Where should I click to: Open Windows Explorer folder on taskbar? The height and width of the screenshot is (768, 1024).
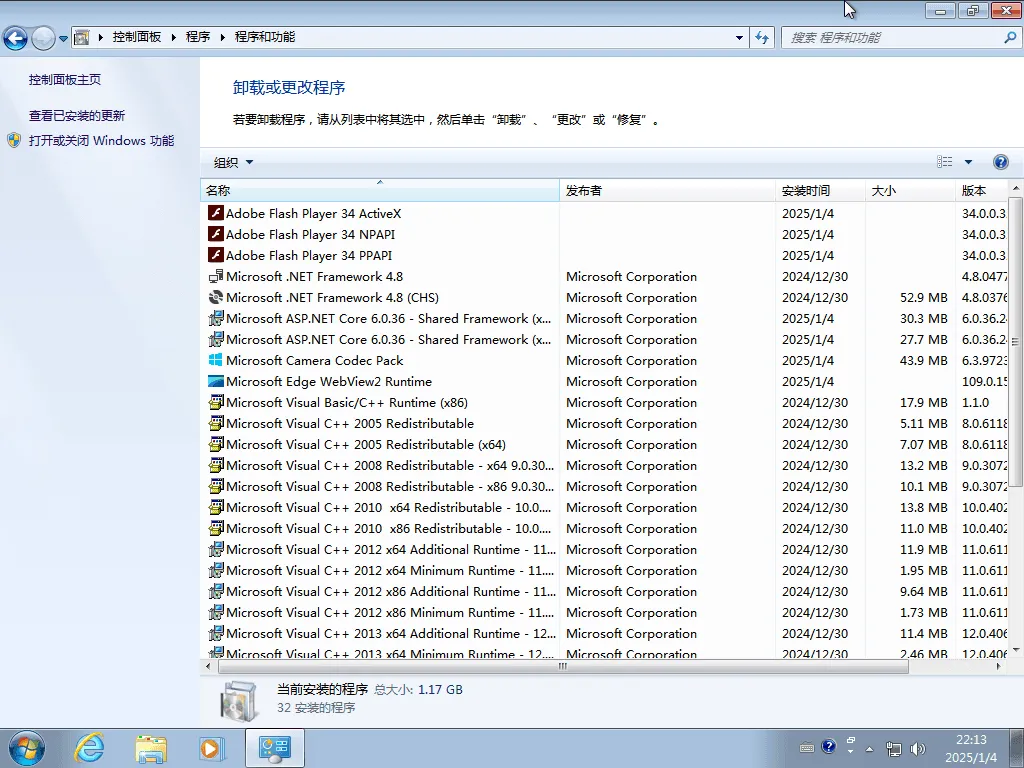tap(151, 748)
